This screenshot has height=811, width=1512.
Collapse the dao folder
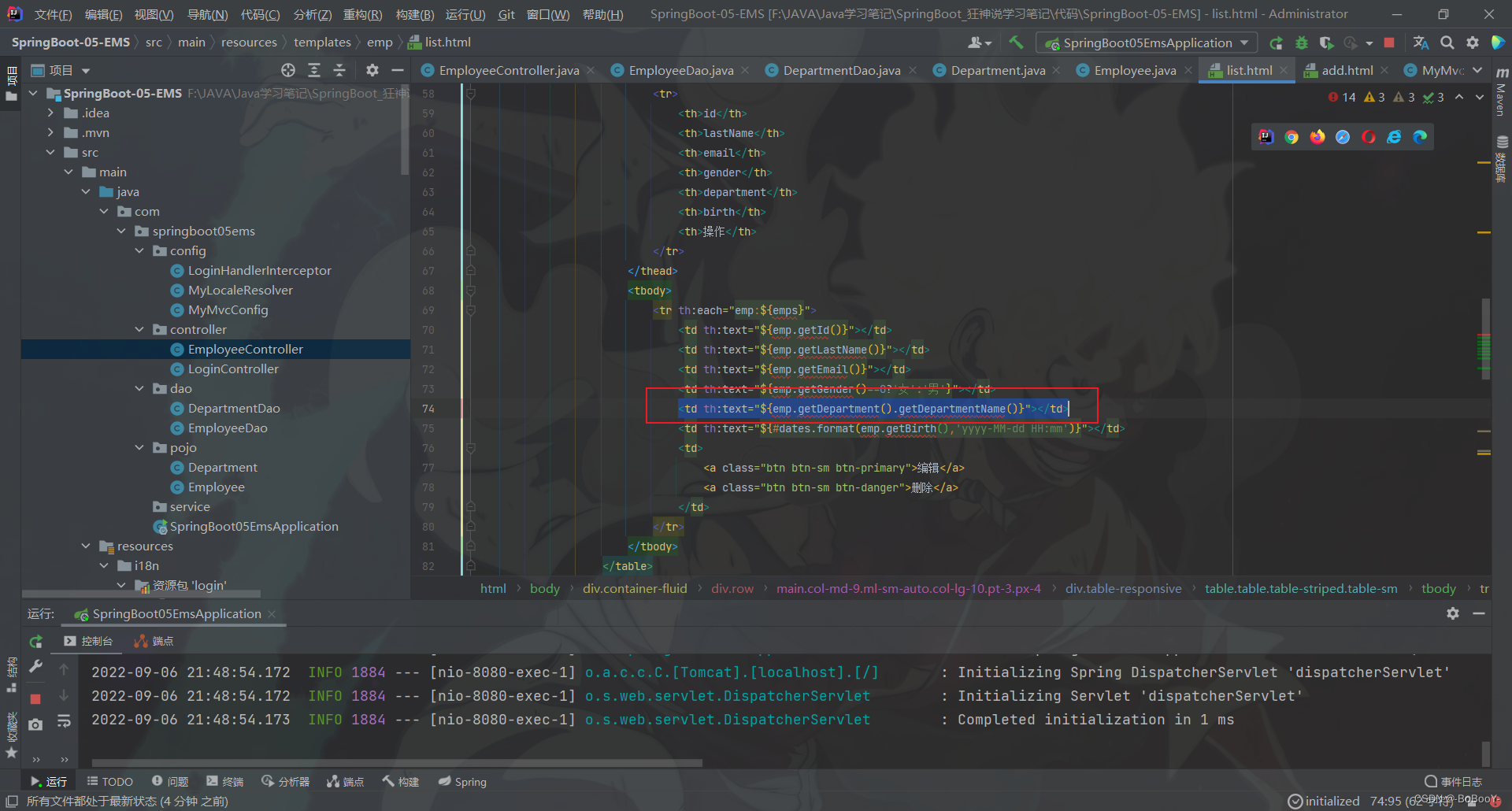pos(139,389)
